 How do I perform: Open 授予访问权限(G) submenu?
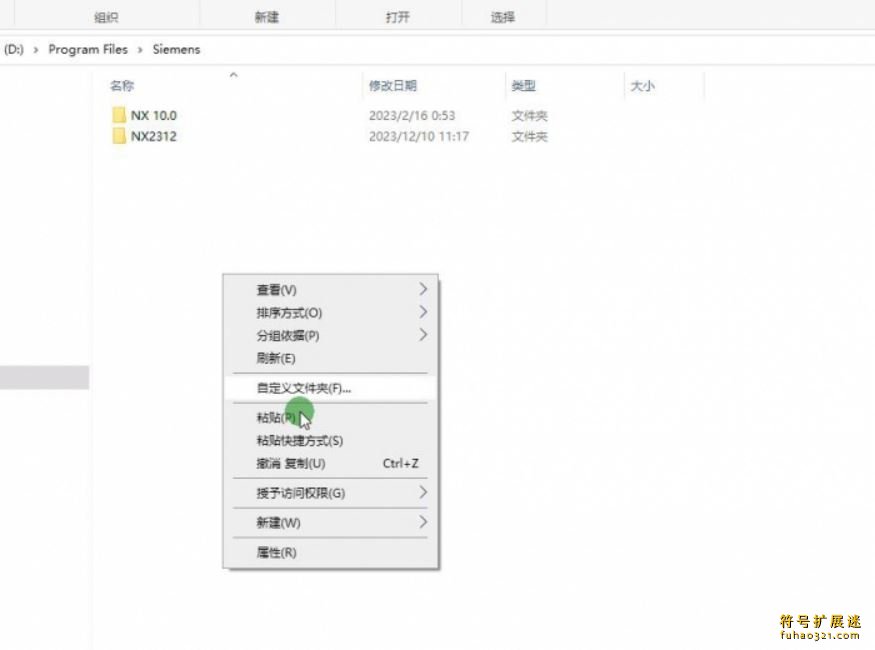[301, 493]
